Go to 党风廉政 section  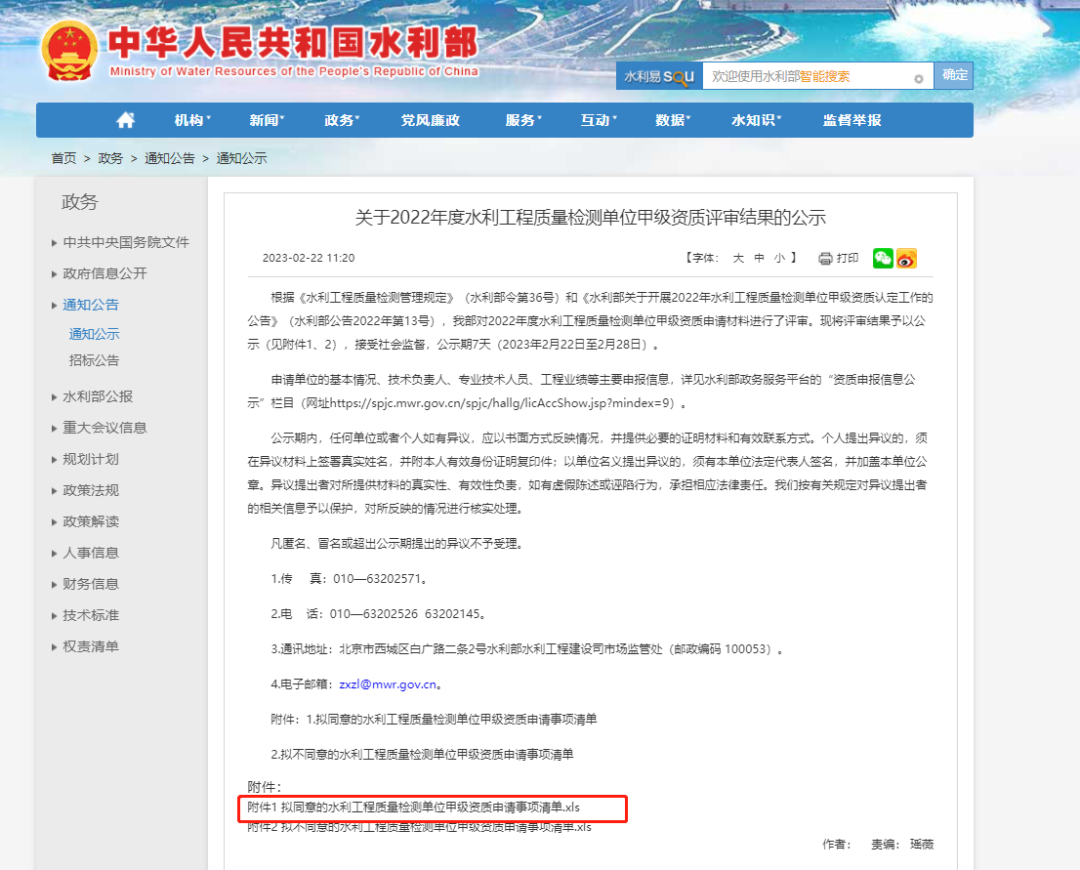tap(430, 121)
